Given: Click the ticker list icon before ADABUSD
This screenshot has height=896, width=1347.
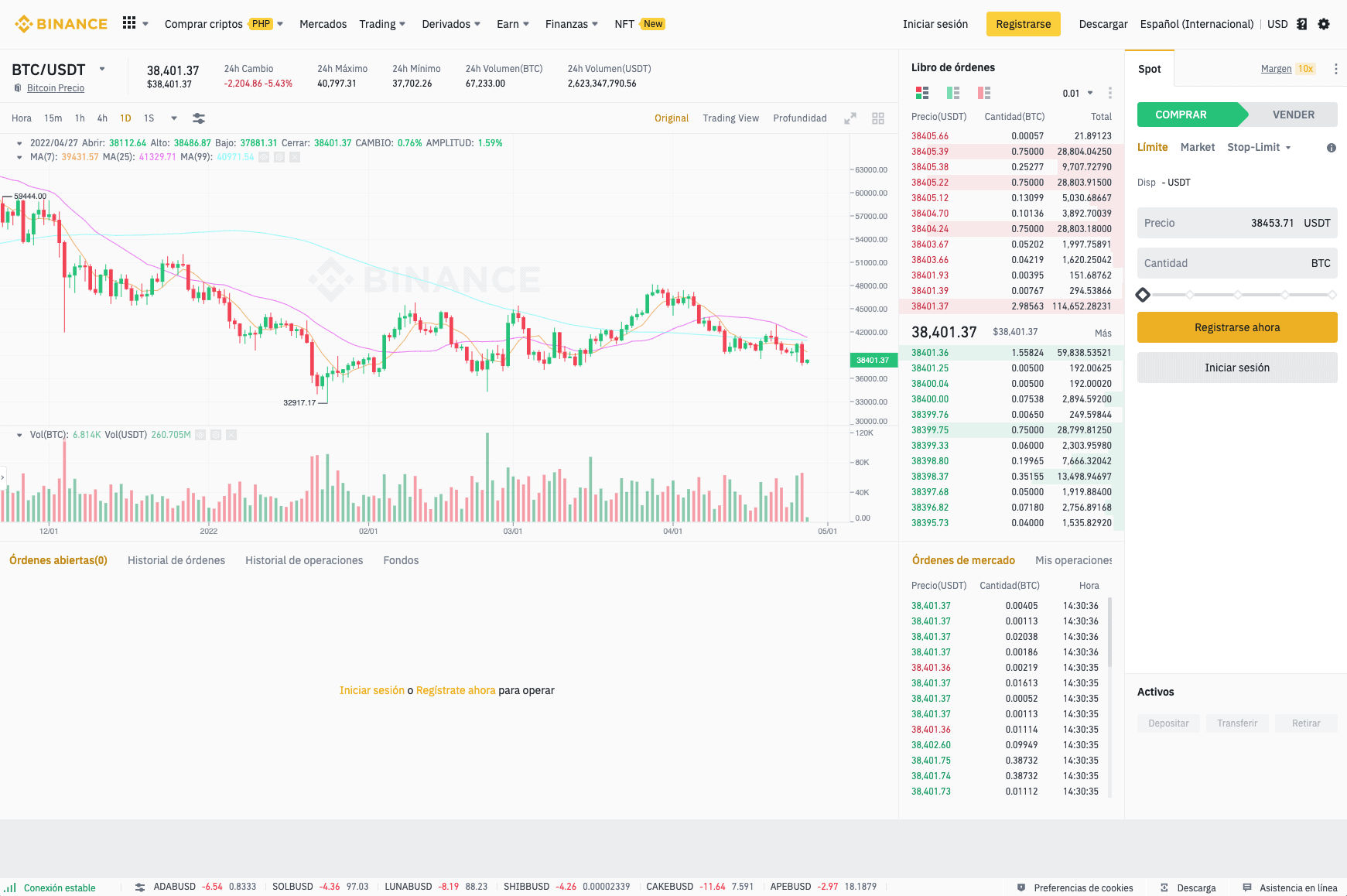Looking at the screenshot, I should pos(140,887).
